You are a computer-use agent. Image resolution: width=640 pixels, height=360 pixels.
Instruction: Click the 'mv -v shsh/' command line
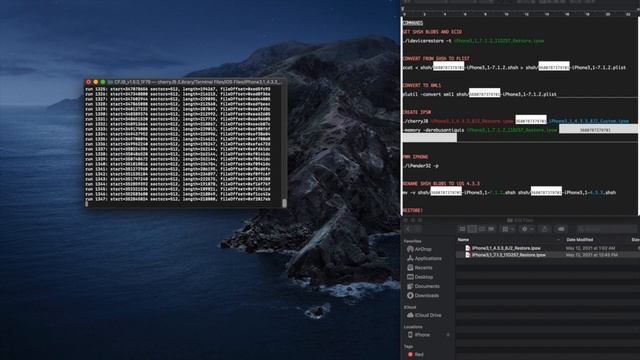click(509, 192)
